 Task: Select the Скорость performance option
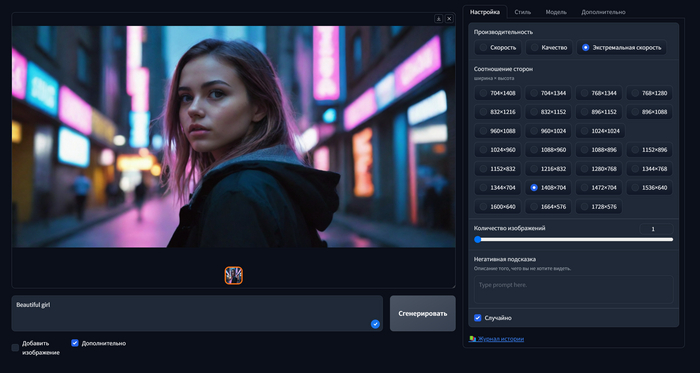point(498,47)
